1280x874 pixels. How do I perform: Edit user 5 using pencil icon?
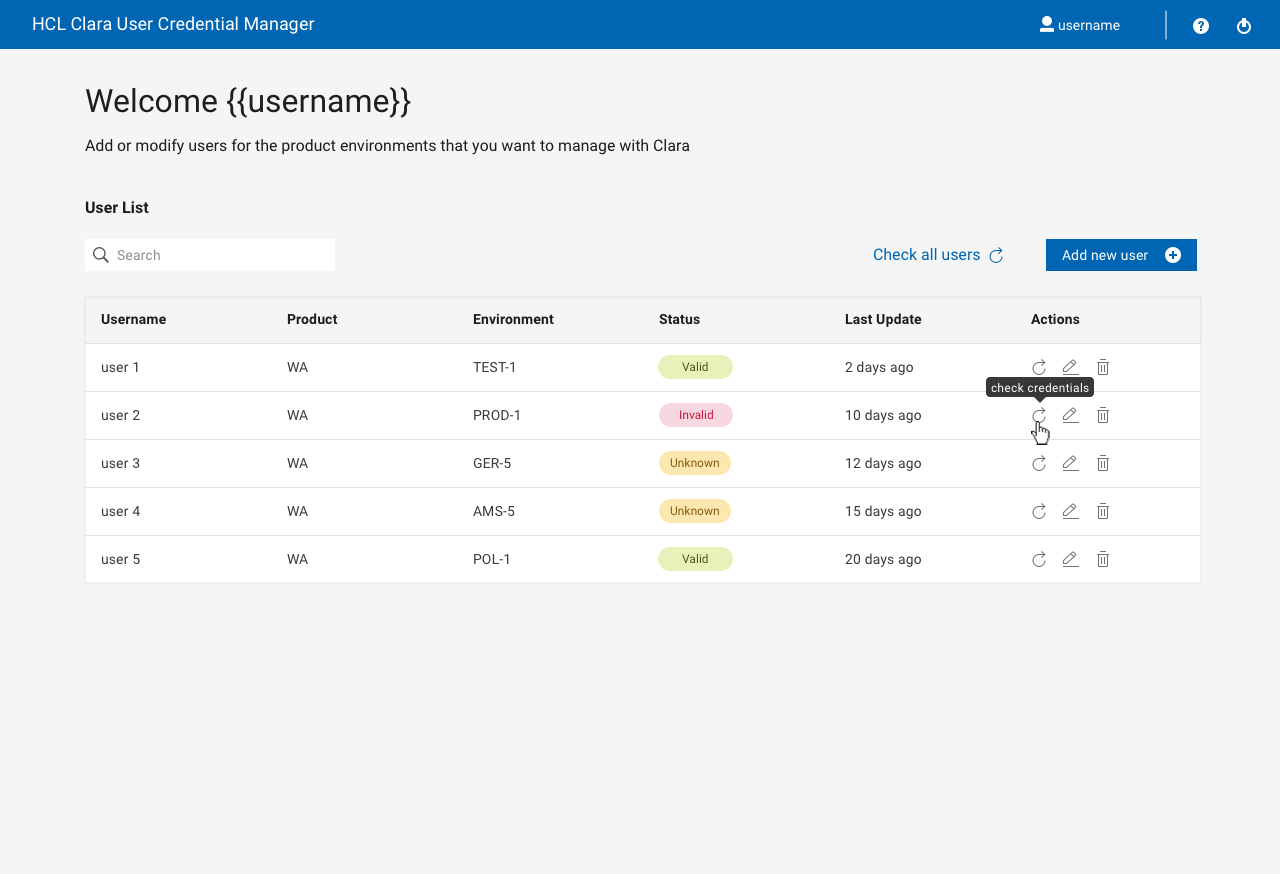[x=1070, y=559]
